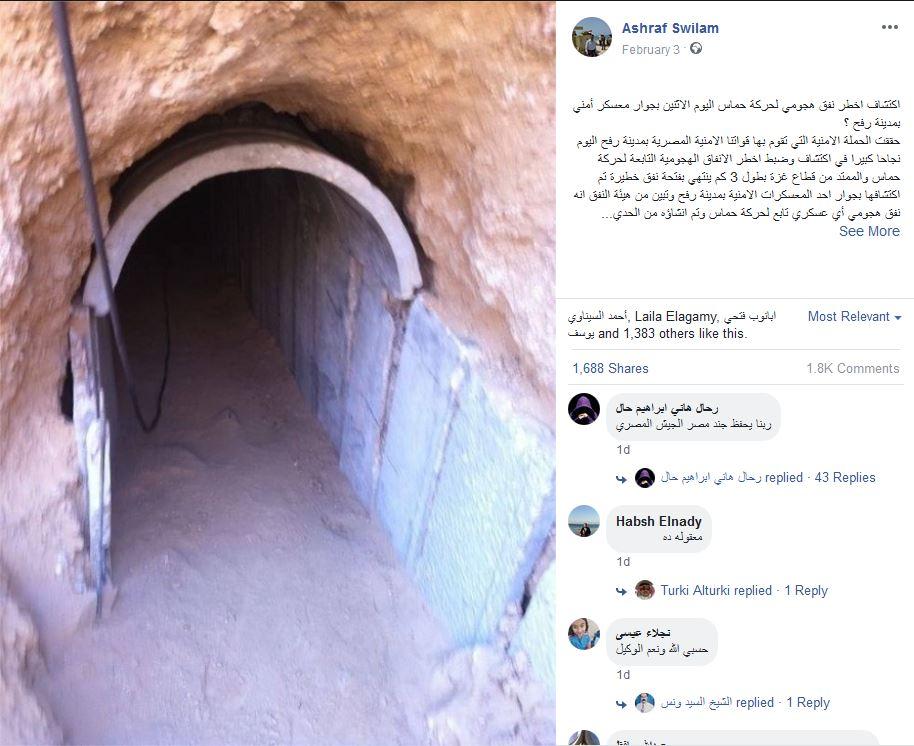
Task: Open the tunnel photo
Action: pyautogui.click(x=277, y=373)
